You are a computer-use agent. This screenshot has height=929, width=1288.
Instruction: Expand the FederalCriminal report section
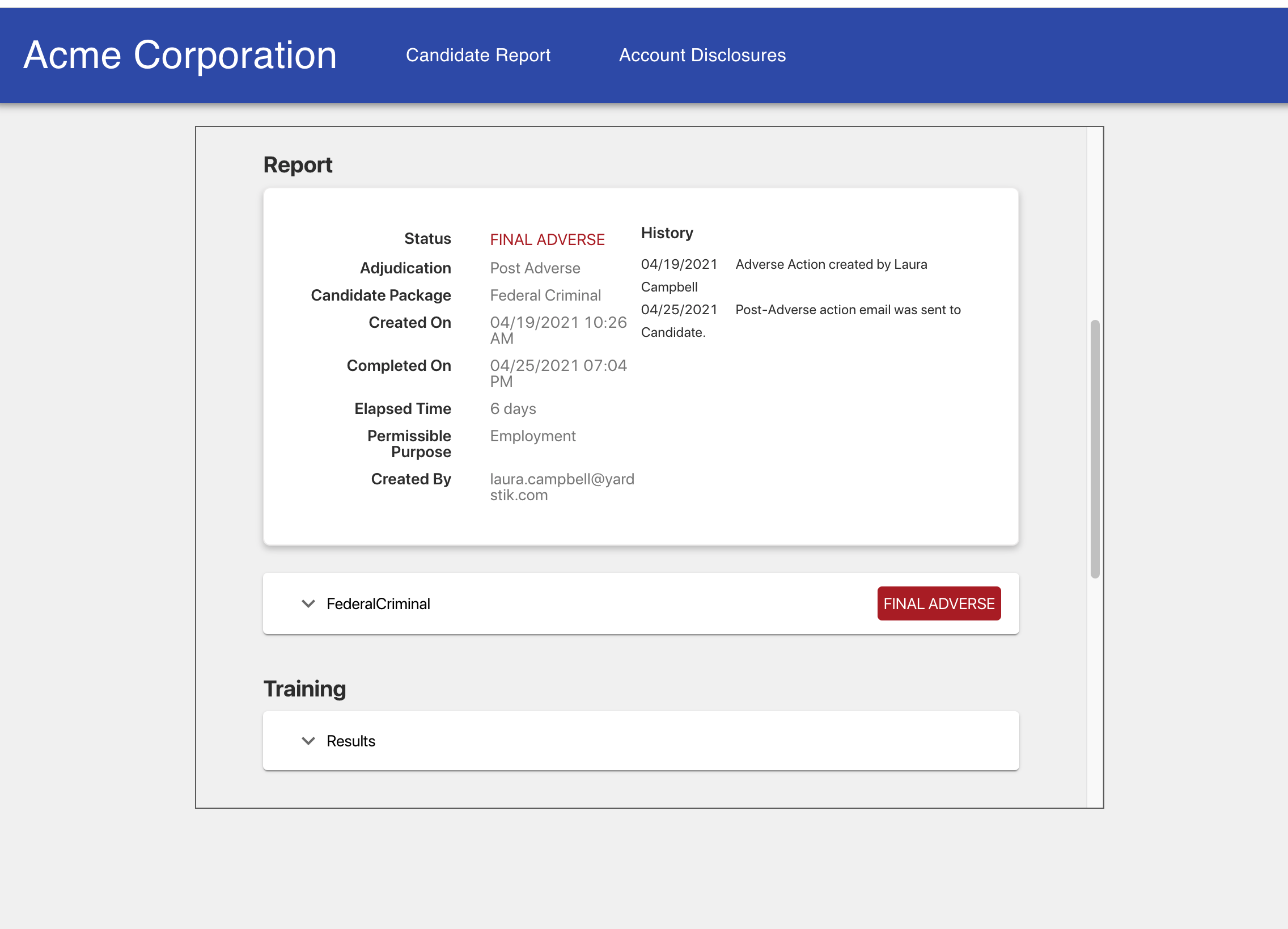(378, 603)
